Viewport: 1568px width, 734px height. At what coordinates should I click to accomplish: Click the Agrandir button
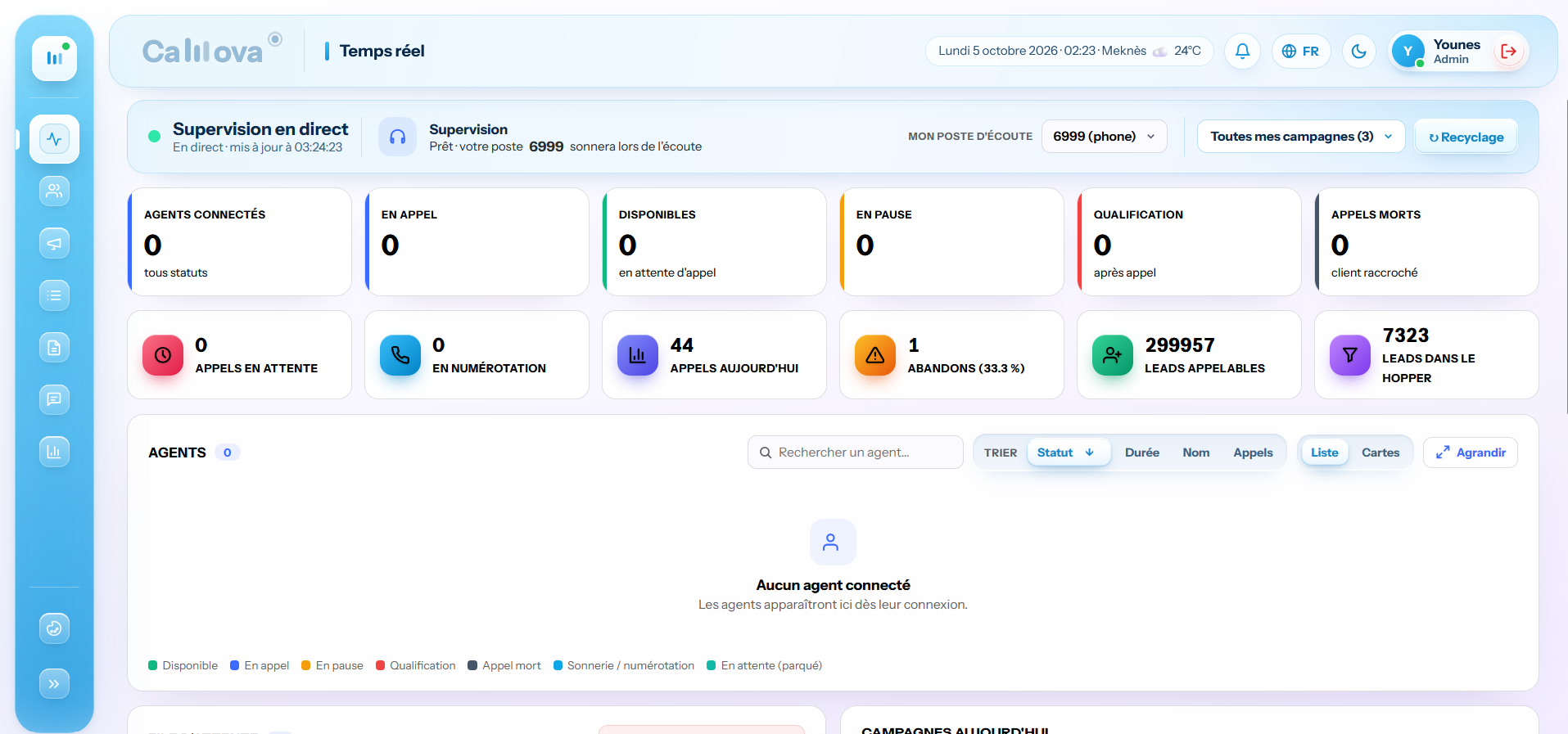(1471, 453)
